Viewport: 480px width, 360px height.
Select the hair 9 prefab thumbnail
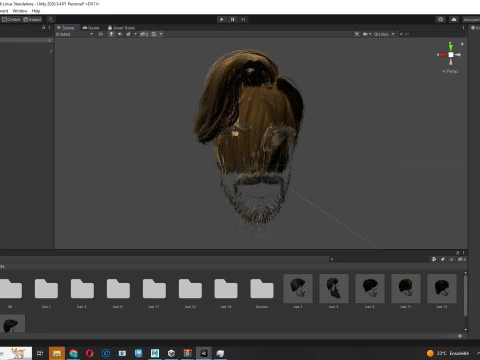click(370, 289)
